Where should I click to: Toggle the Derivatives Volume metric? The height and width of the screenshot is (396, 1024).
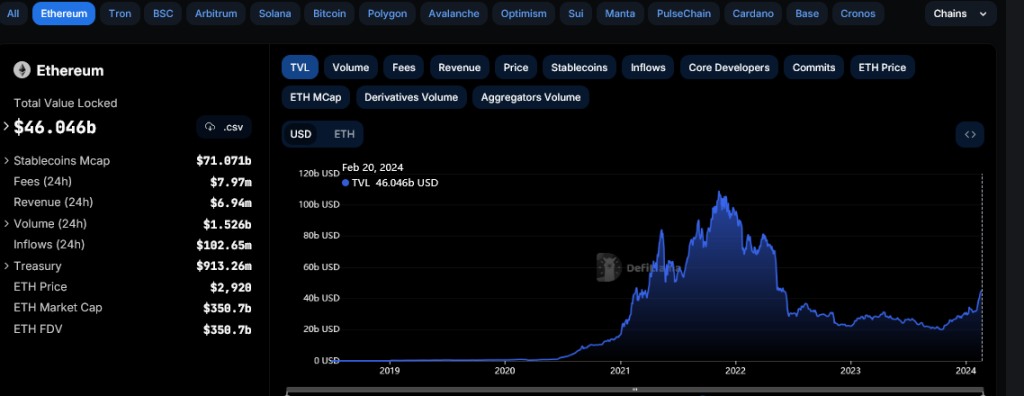[x=411, y=97]
